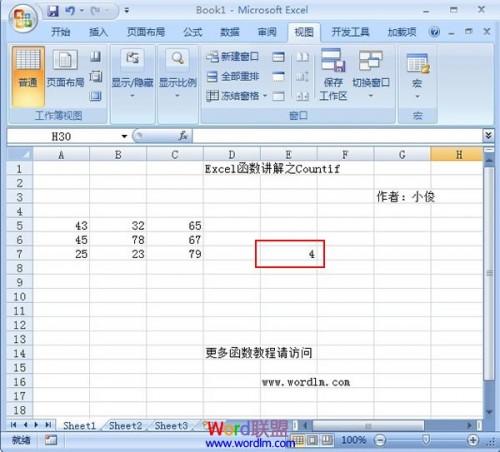Select the 加载项 tab

tap(402, 32)
